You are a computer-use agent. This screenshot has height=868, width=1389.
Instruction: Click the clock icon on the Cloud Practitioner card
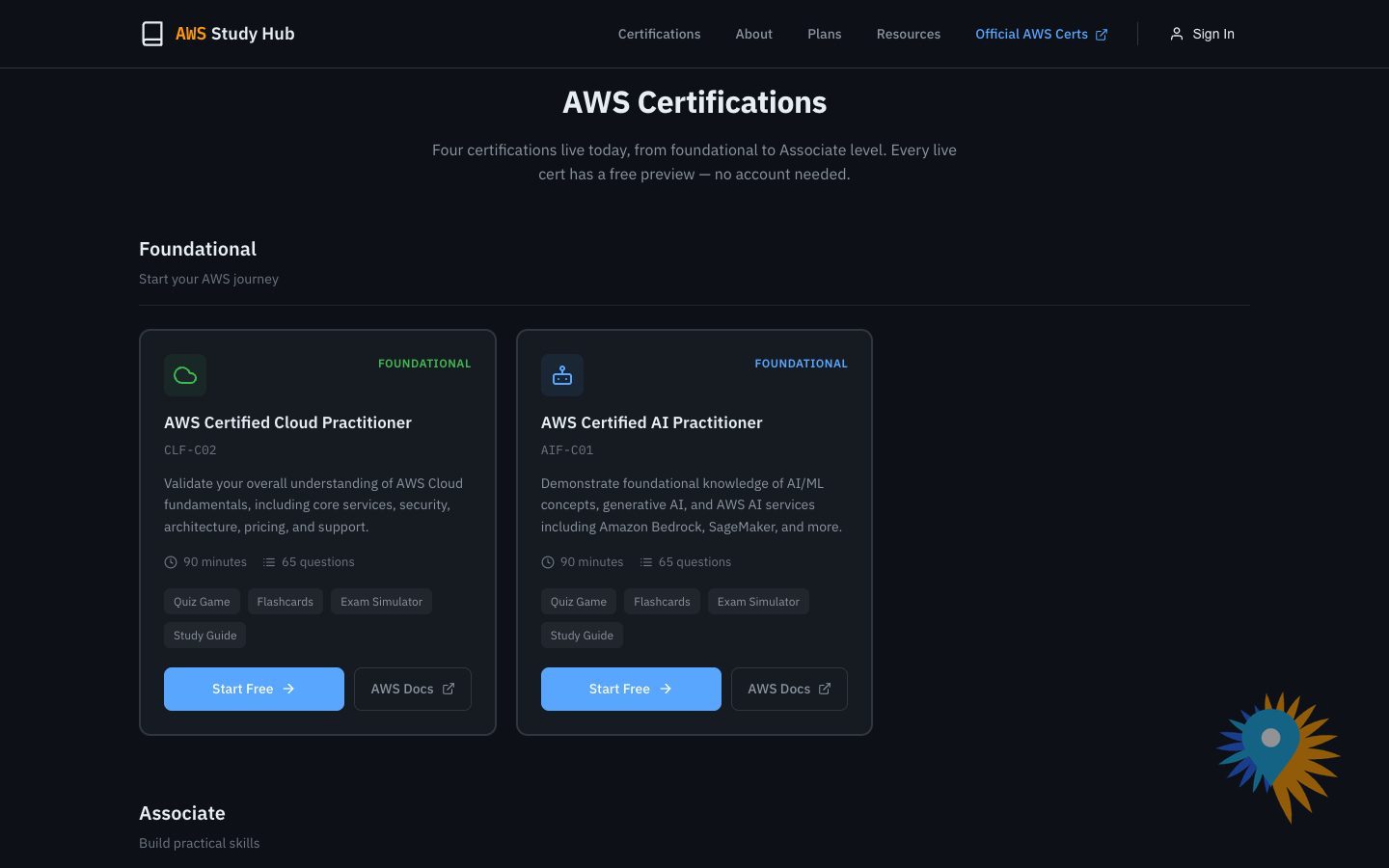pos(171,562)
